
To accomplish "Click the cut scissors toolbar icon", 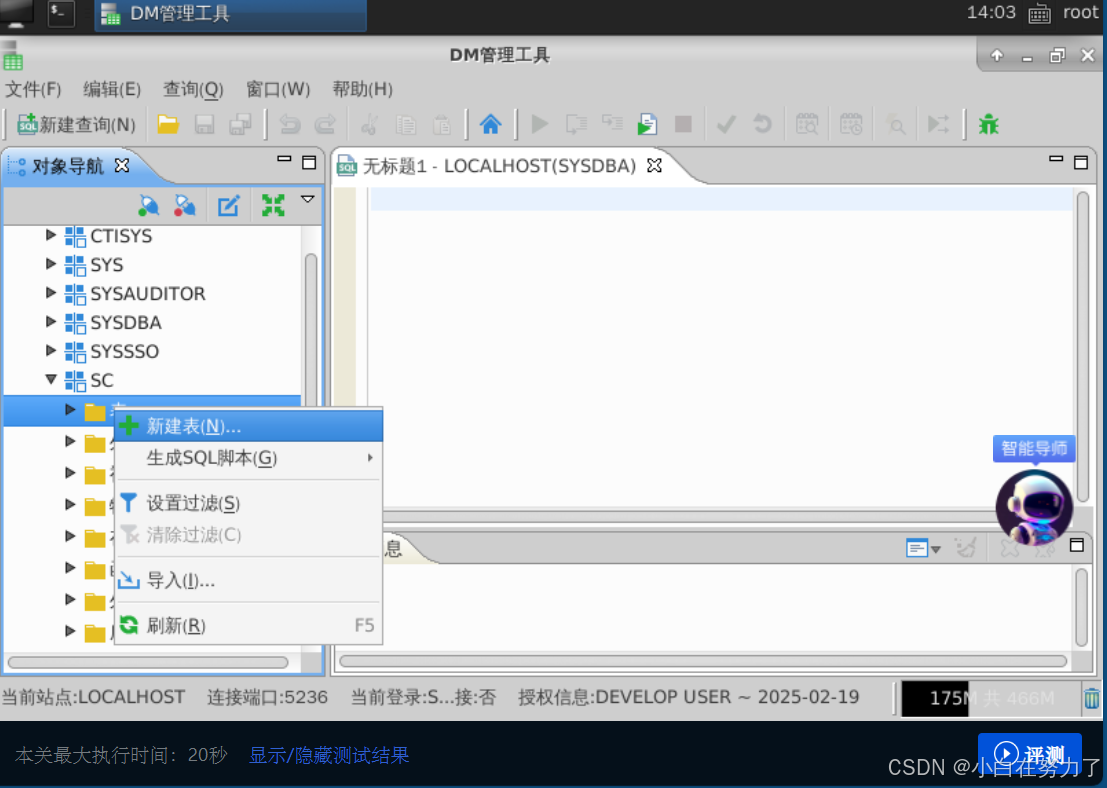I will pyautogui.click(x=369, y=125).
